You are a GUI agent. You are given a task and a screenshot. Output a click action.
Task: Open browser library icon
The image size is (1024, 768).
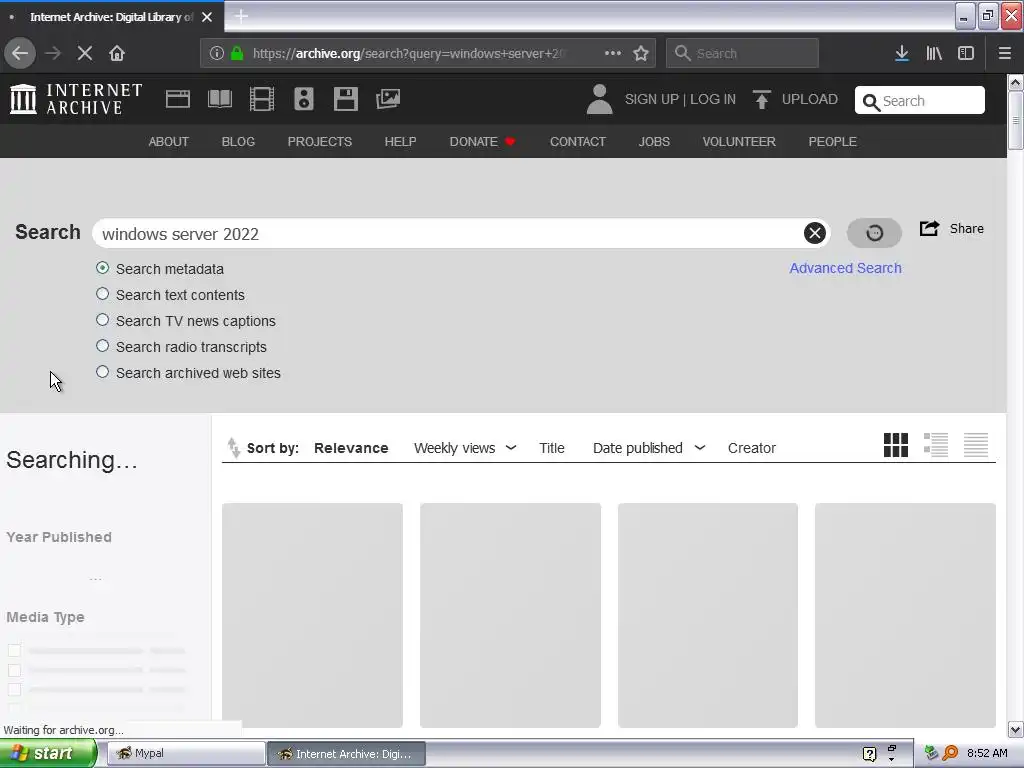point(934,53)
